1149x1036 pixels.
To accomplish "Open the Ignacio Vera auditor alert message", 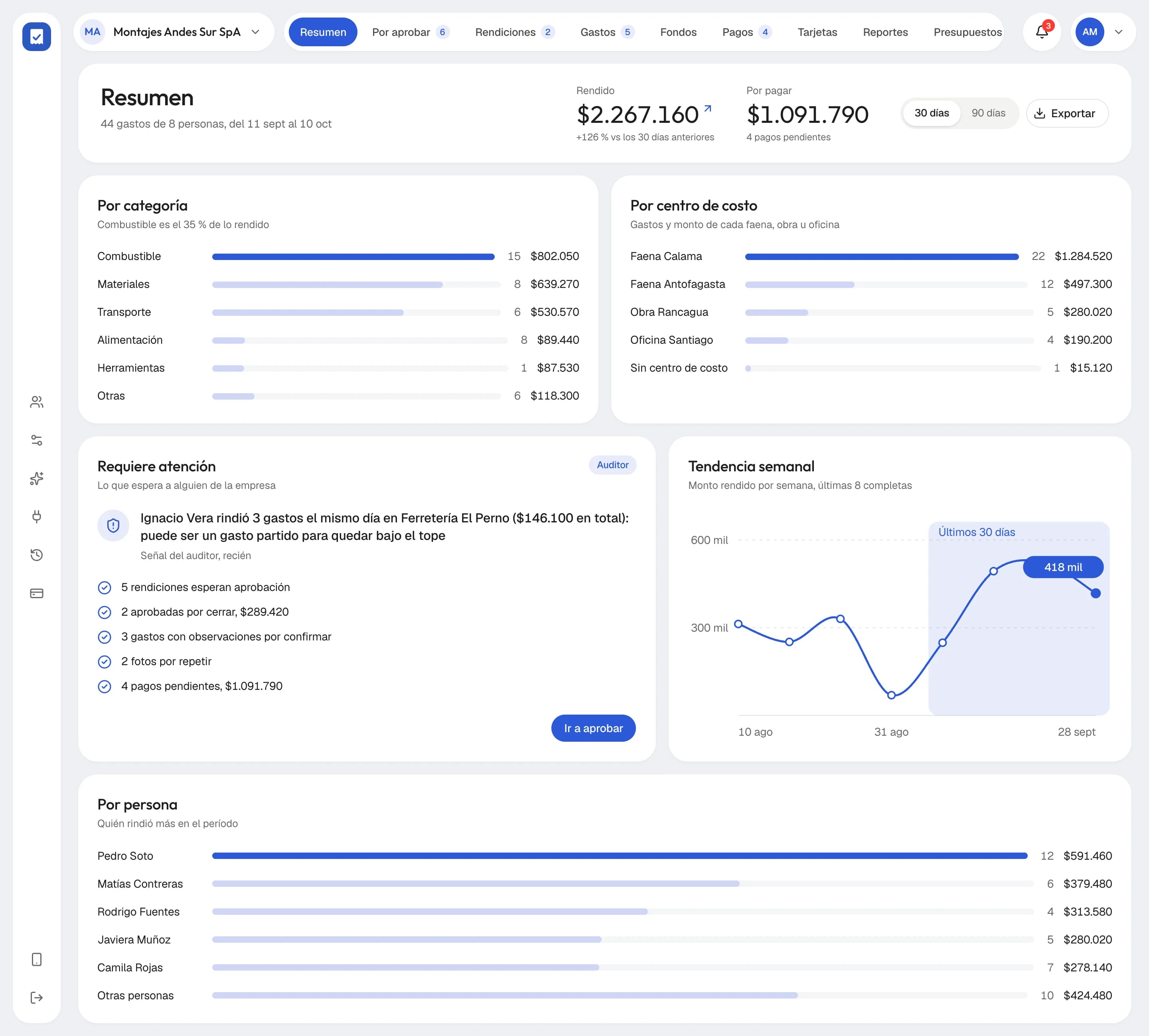I will (384, 526).
